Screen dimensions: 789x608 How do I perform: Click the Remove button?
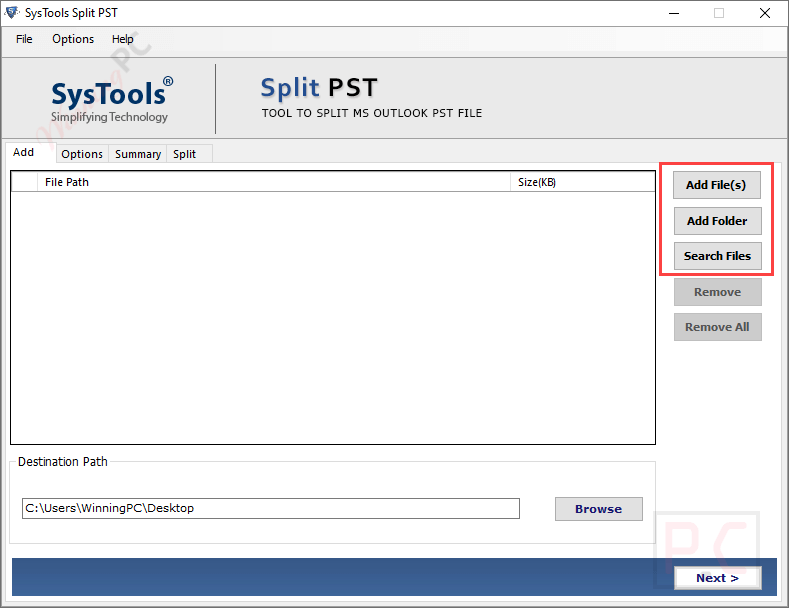(718, 292)
